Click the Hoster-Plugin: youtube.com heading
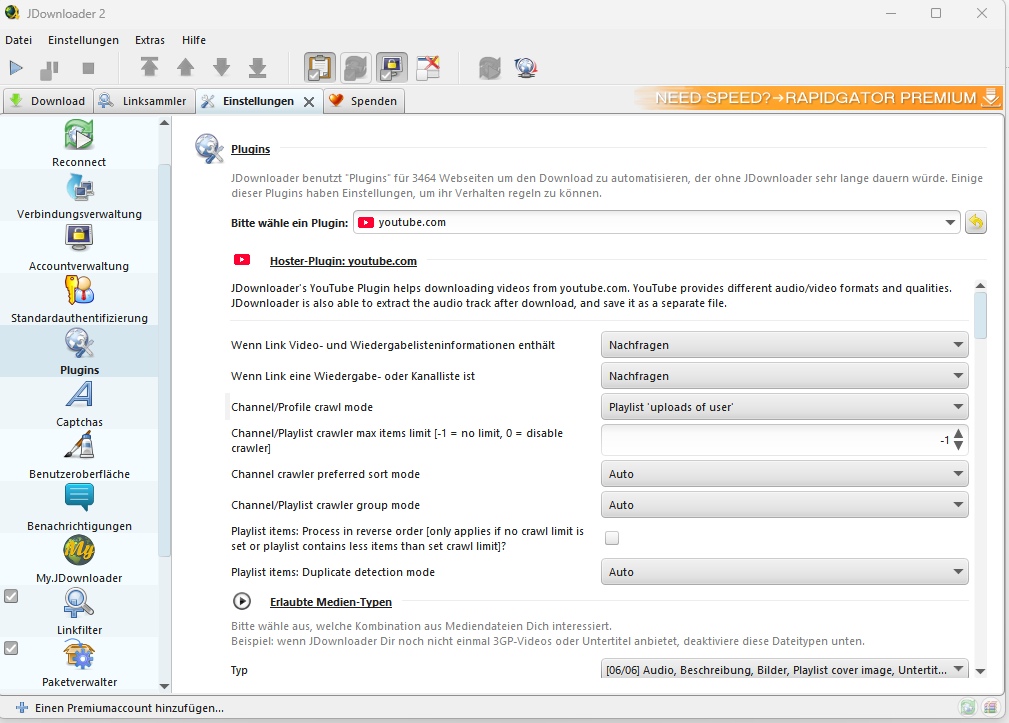Viewport: 1009px width, 723px height. [x=343, y=261]
